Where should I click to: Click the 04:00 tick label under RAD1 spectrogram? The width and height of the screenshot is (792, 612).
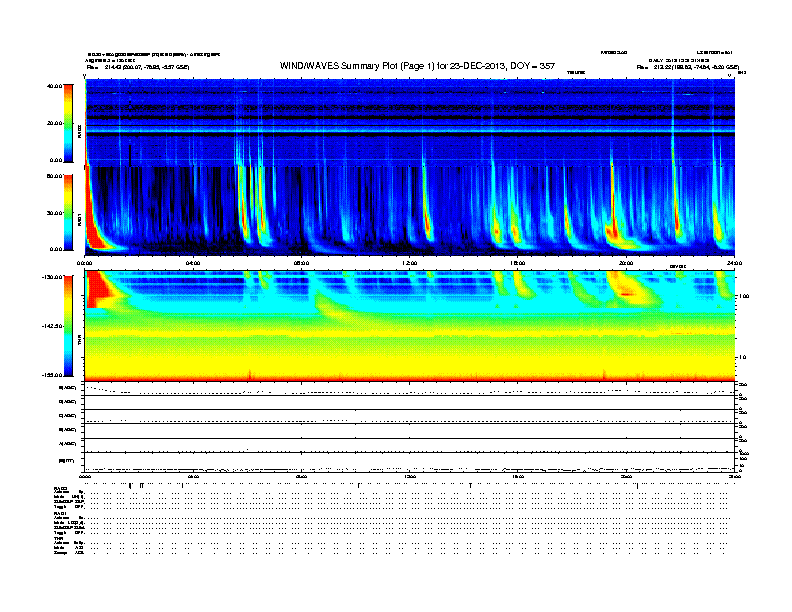point(193,263)
